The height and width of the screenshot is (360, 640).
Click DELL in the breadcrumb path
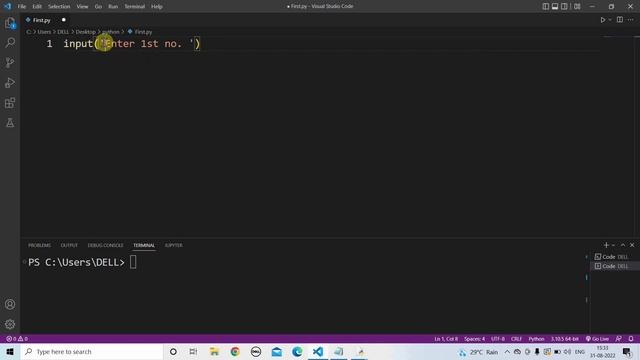click(63, 32)
